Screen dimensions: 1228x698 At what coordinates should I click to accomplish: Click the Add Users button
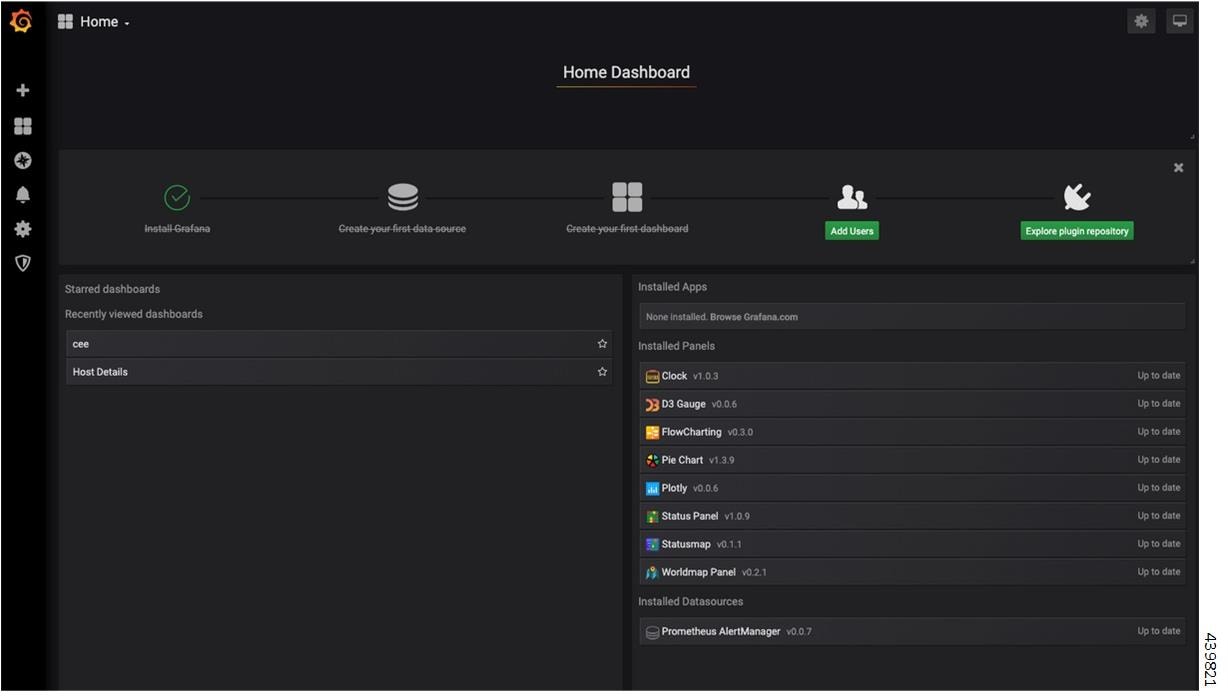[x=852, y=231]
